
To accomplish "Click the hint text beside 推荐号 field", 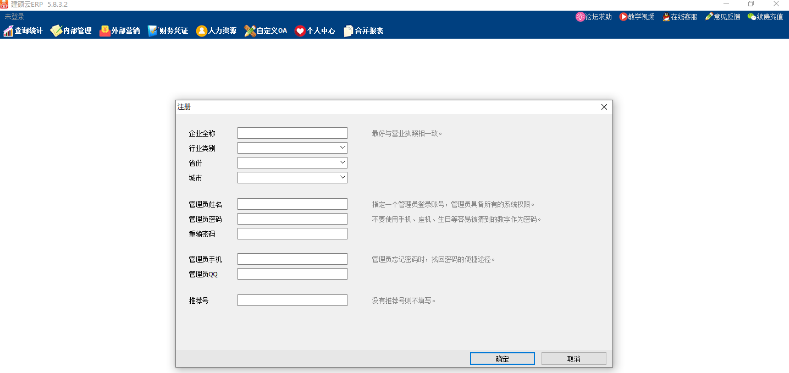I will coord(403,301).
